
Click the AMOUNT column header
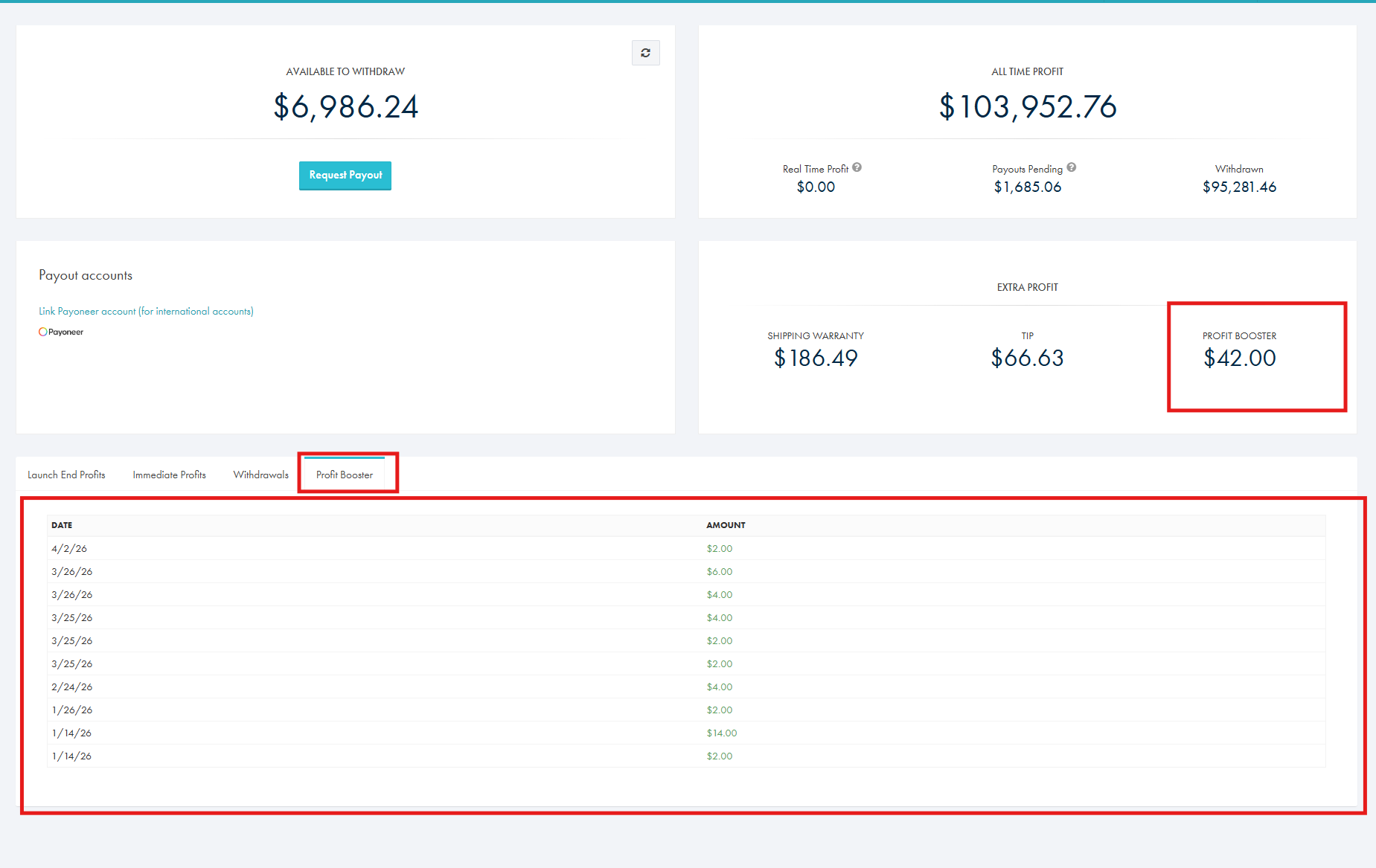726,525
